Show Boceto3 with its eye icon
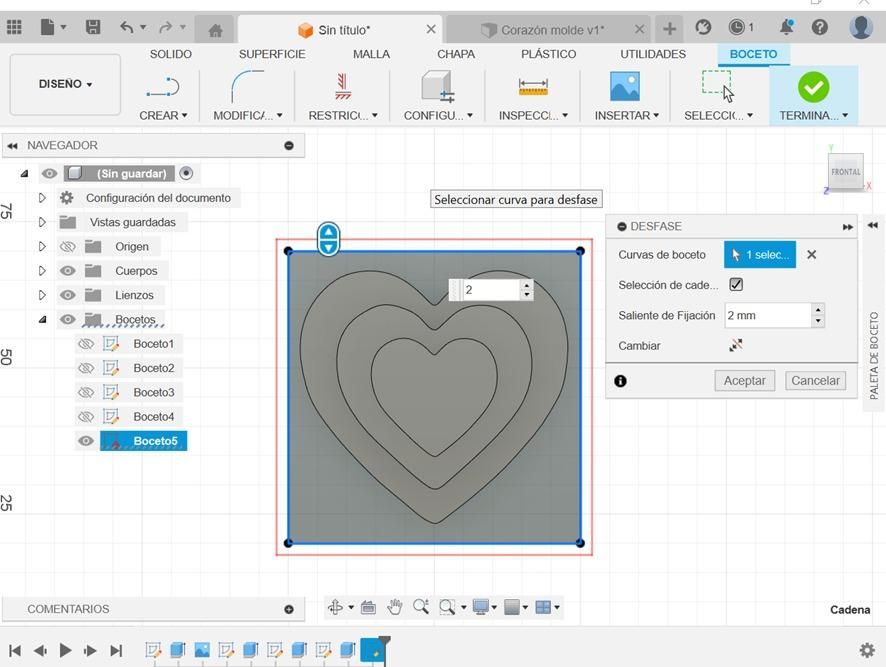Viewport: 886px width, 667px height. [86, 392]
